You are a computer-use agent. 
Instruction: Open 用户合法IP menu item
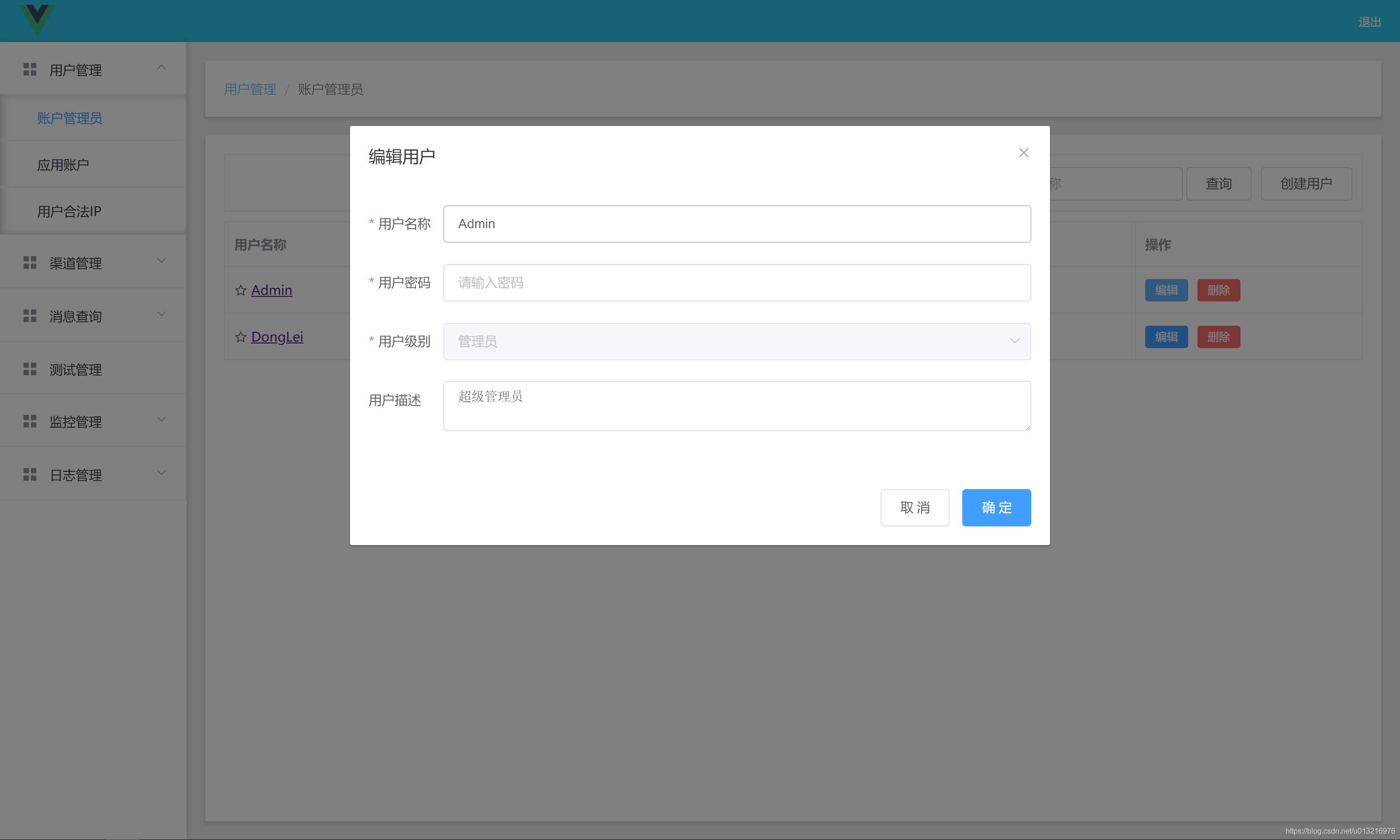coord(69,212)
